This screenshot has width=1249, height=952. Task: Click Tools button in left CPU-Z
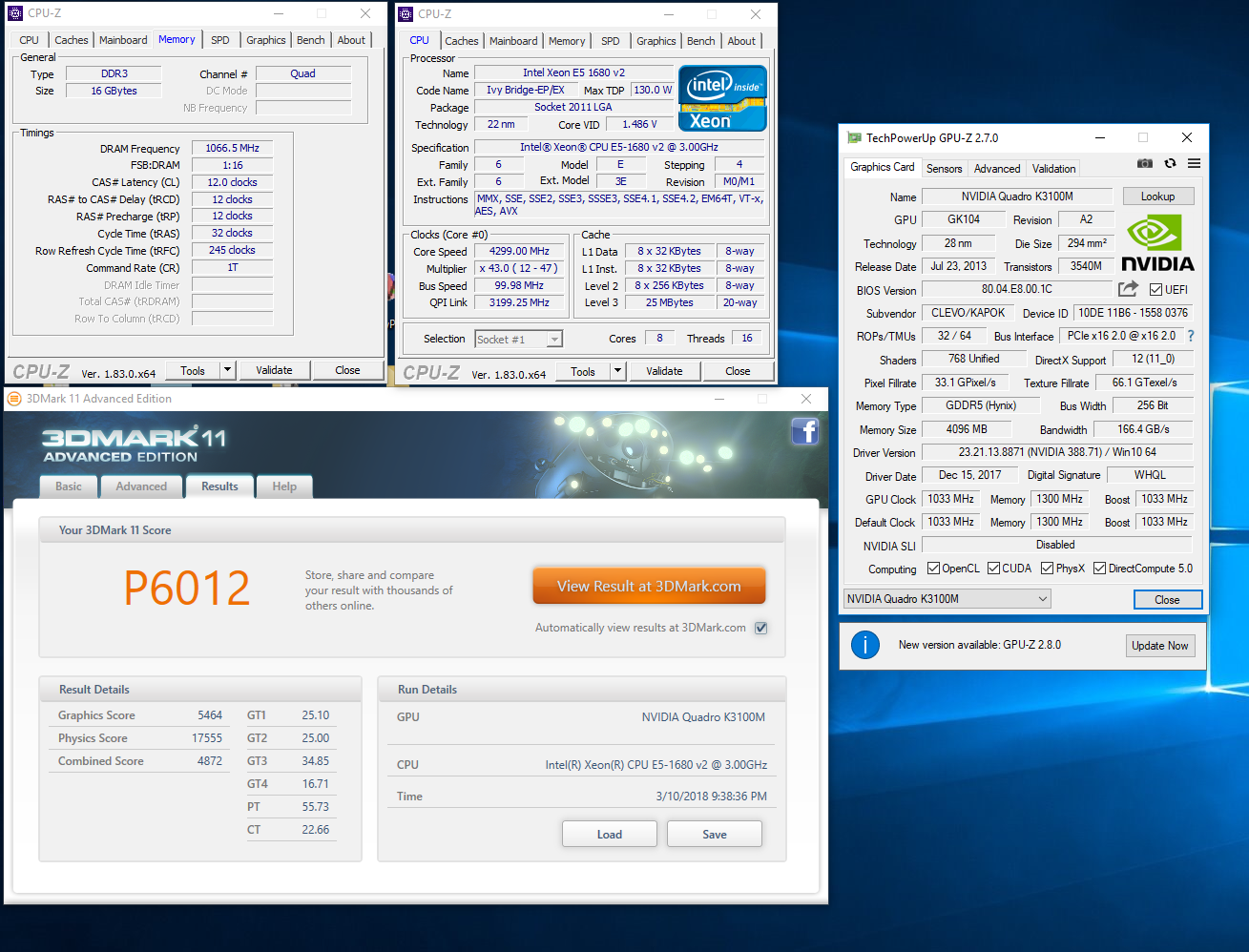click(193, 370)
